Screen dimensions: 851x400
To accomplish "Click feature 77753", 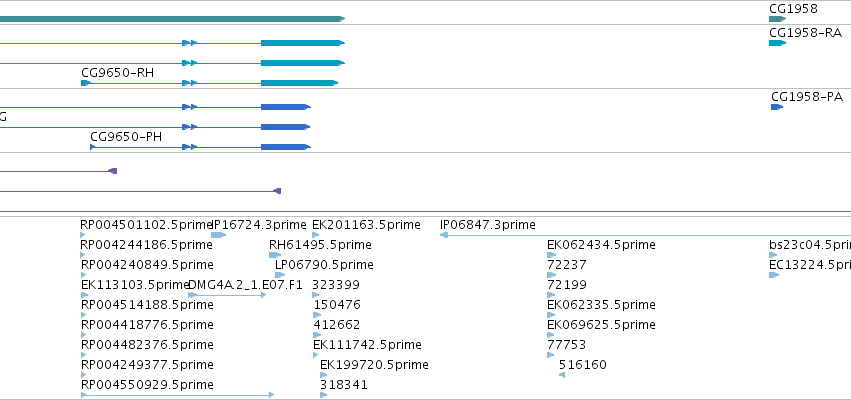I will pos(567,345).
